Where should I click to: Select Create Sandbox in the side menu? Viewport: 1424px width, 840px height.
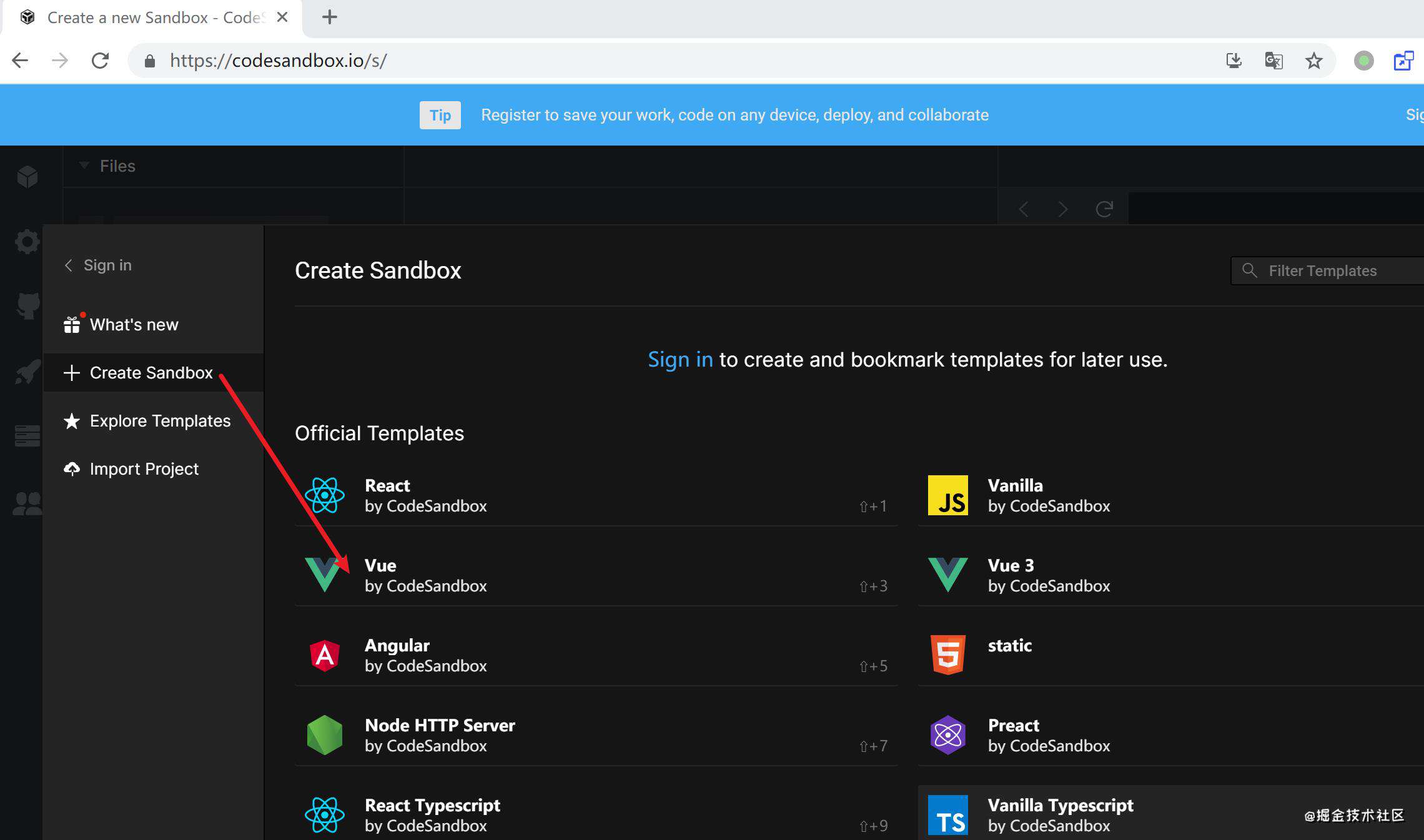click(153, 373)
